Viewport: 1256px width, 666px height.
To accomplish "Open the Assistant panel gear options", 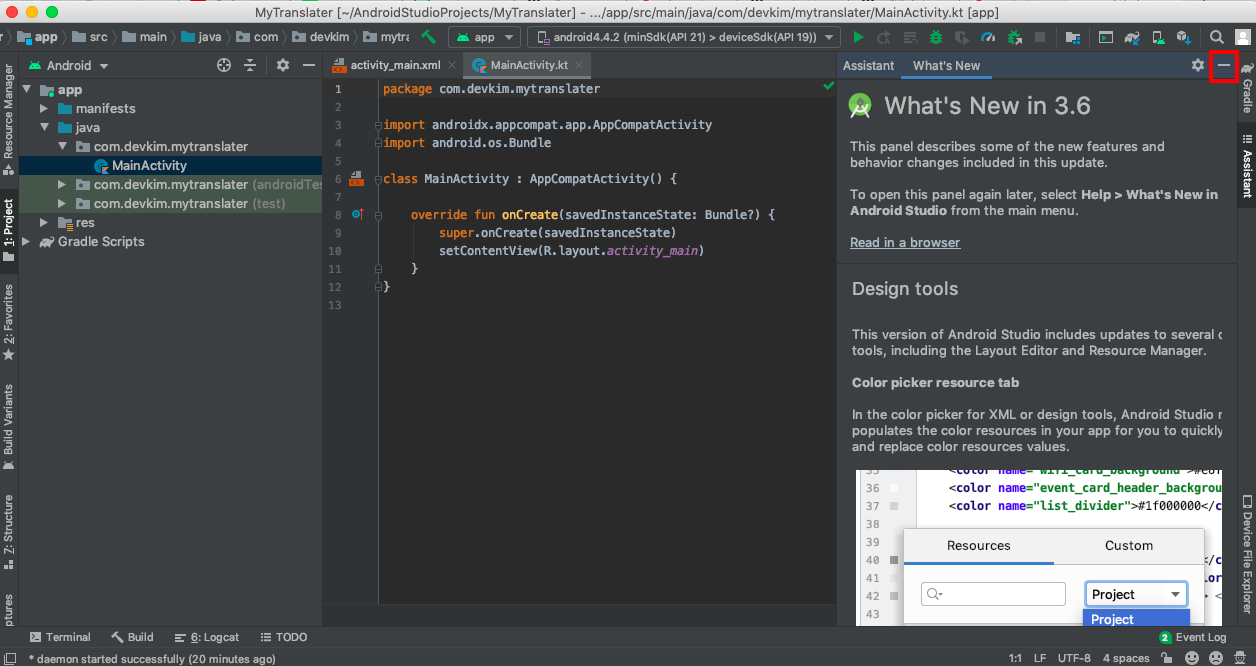I will tap(1198, 65).
